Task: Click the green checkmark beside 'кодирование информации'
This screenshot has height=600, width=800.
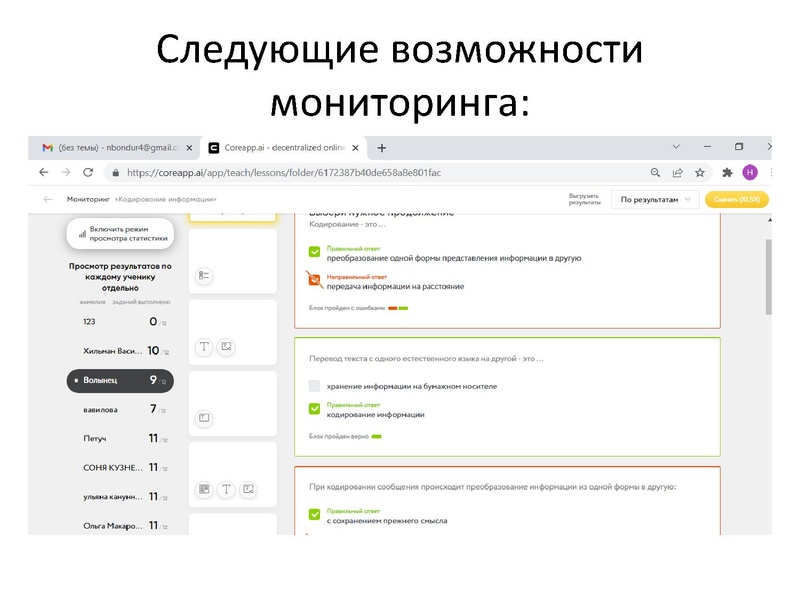Action: 317,406
